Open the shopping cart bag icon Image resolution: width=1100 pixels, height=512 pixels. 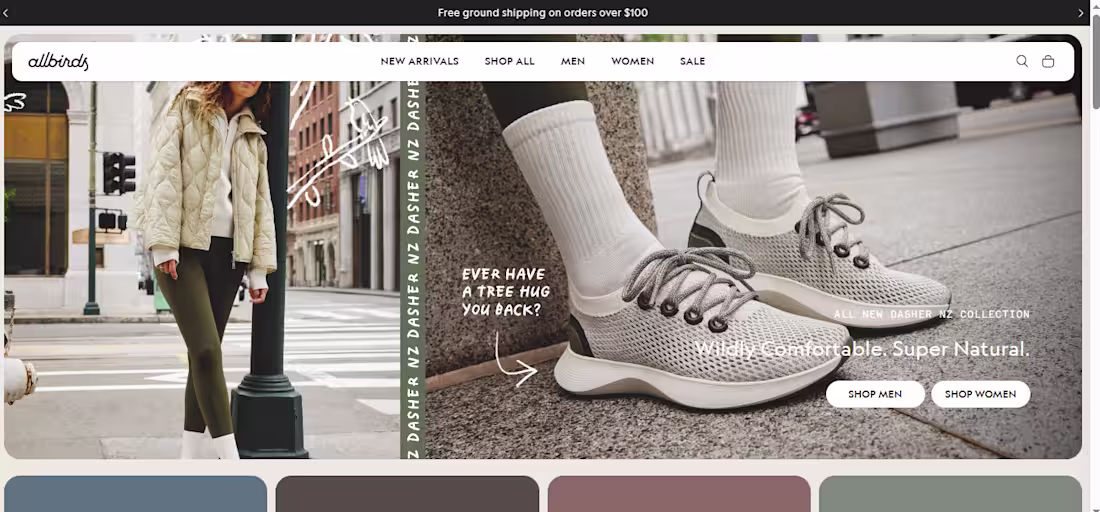tap(1047, 61)
